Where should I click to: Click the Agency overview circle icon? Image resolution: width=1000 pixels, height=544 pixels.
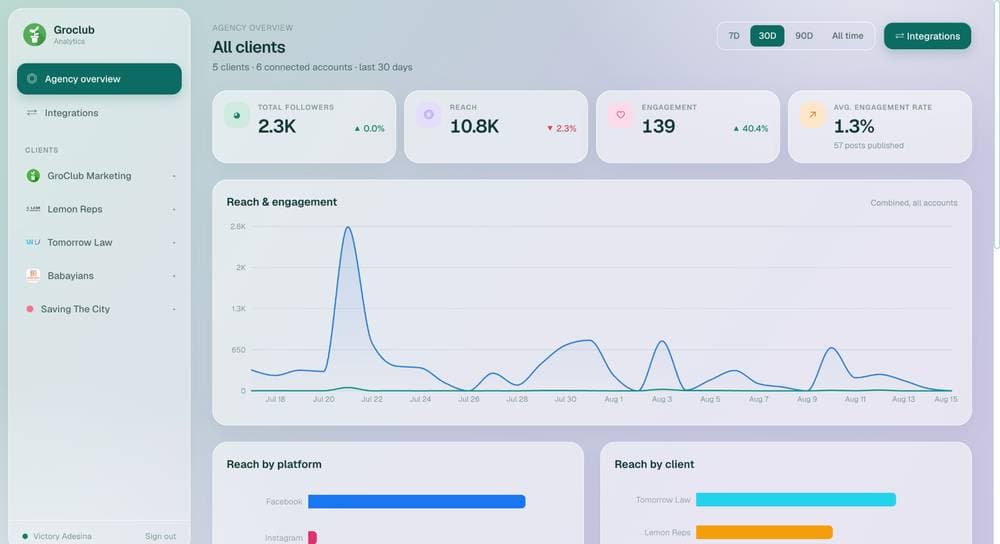[x=32, y=78]
